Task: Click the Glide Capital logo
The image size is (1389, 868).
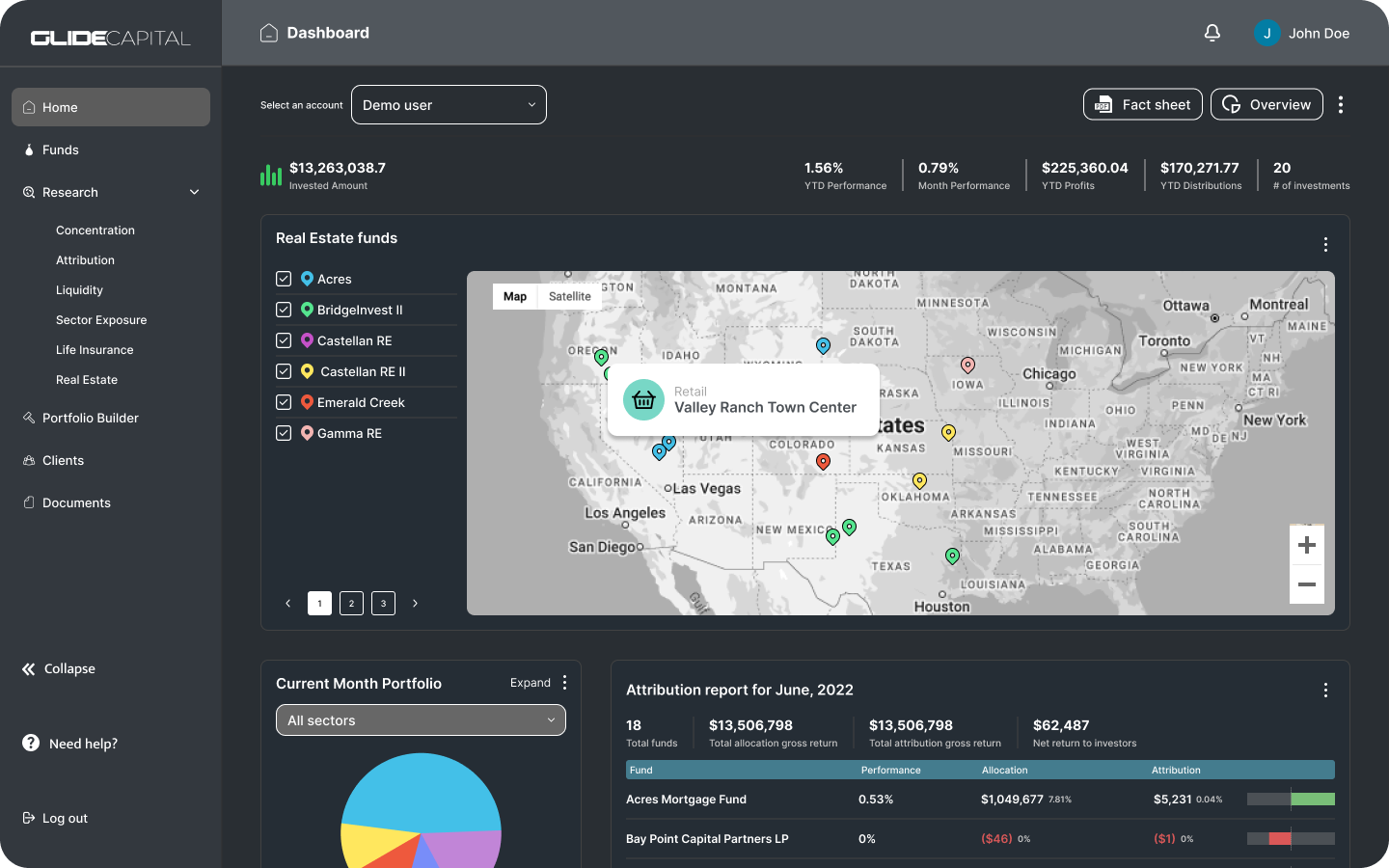Action: click(x=111, y=38)
